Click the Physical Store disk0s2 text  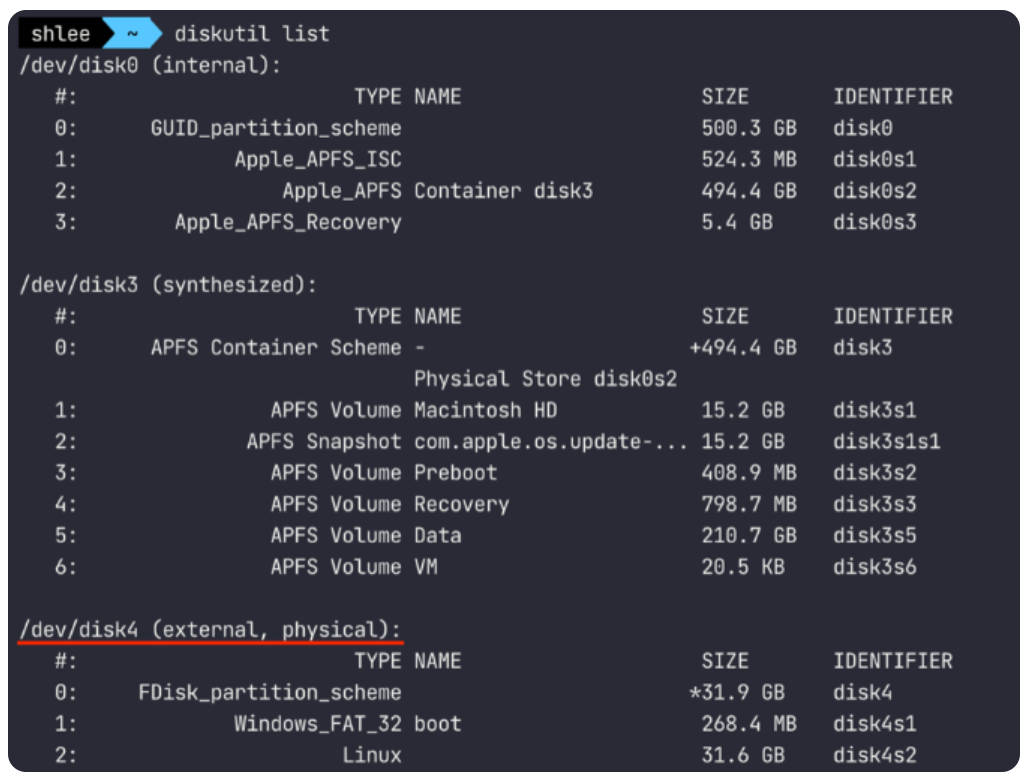pyautogui.click(x=545, y=379)
